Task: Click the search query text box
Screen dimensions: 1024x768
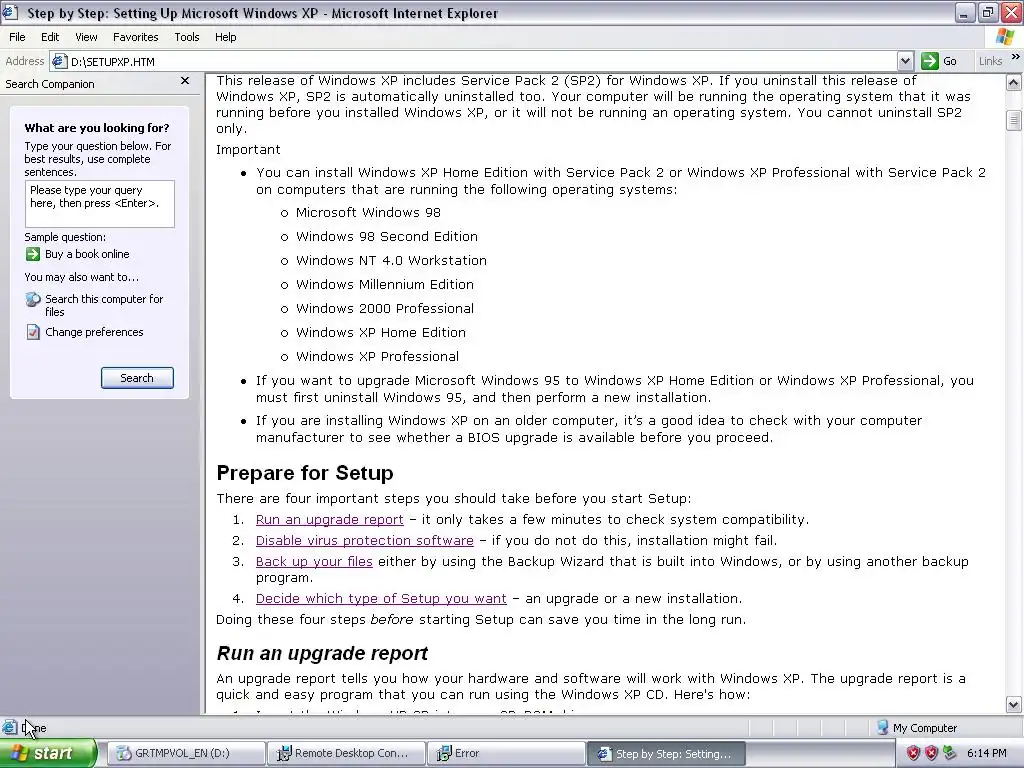Action: [x=99, y=204]
